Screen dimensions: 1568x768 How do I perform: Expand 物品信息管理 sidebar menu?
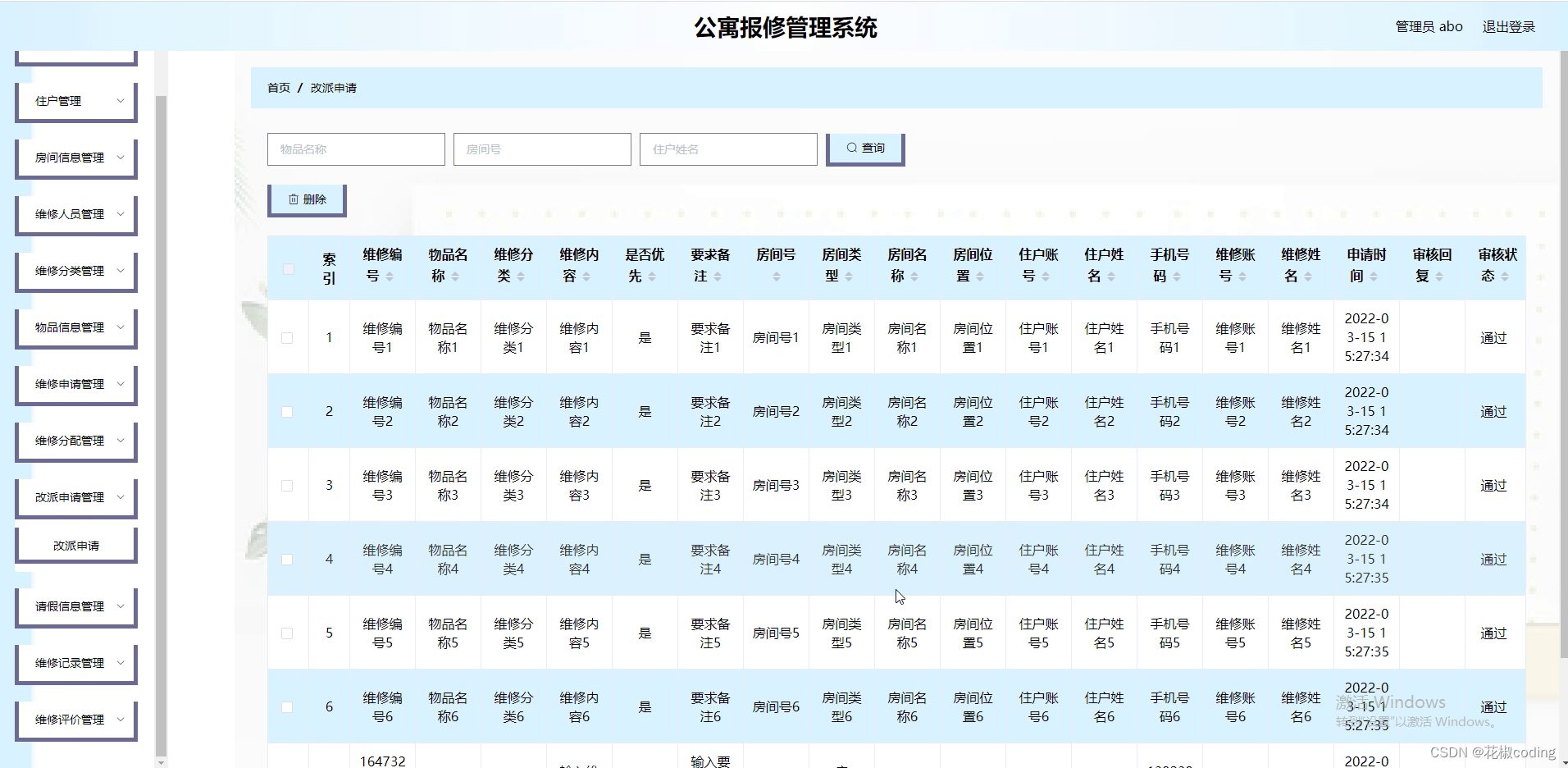[x=76, y=327]
